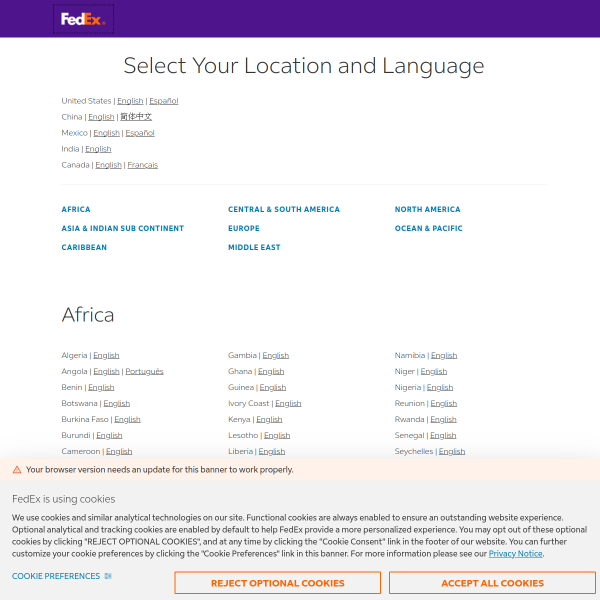Screen dimensions: 600x600
Task: Click Accept All Cookies
Action: point(492,583)
